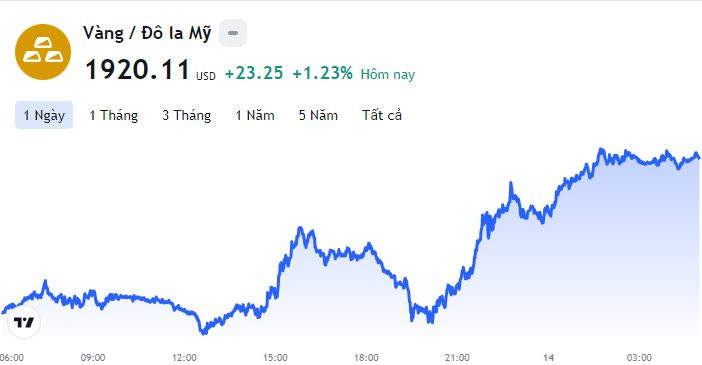Select the 1 Ngày time range
Screen dimensions: 702x365
(x=44, y=115)
